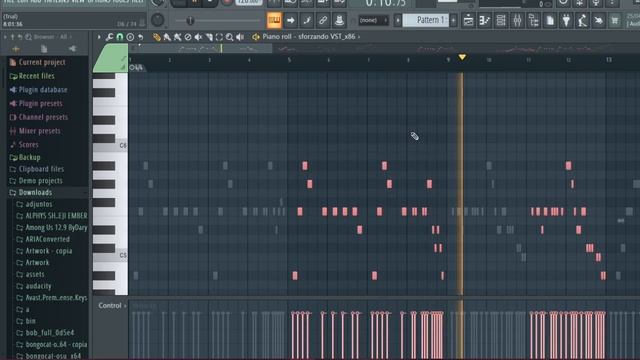Open Recent files in browser

36,76
